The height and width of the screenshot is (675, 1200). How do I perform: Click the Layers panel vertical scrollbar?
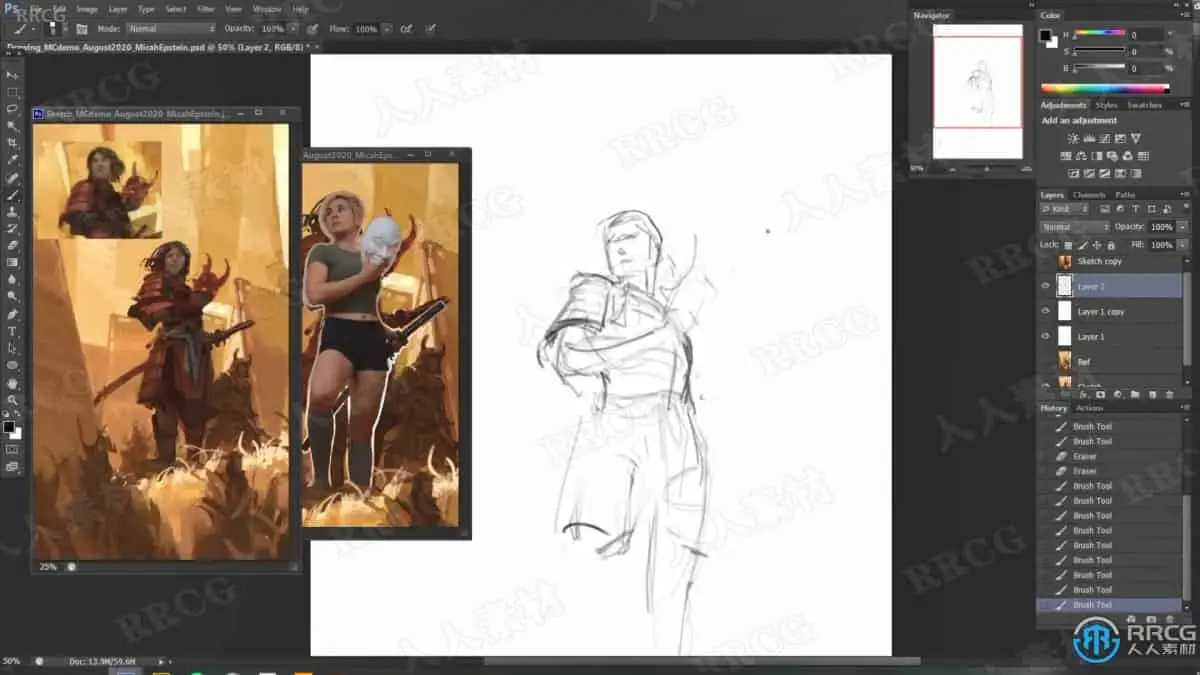[x=1186, y=320]
